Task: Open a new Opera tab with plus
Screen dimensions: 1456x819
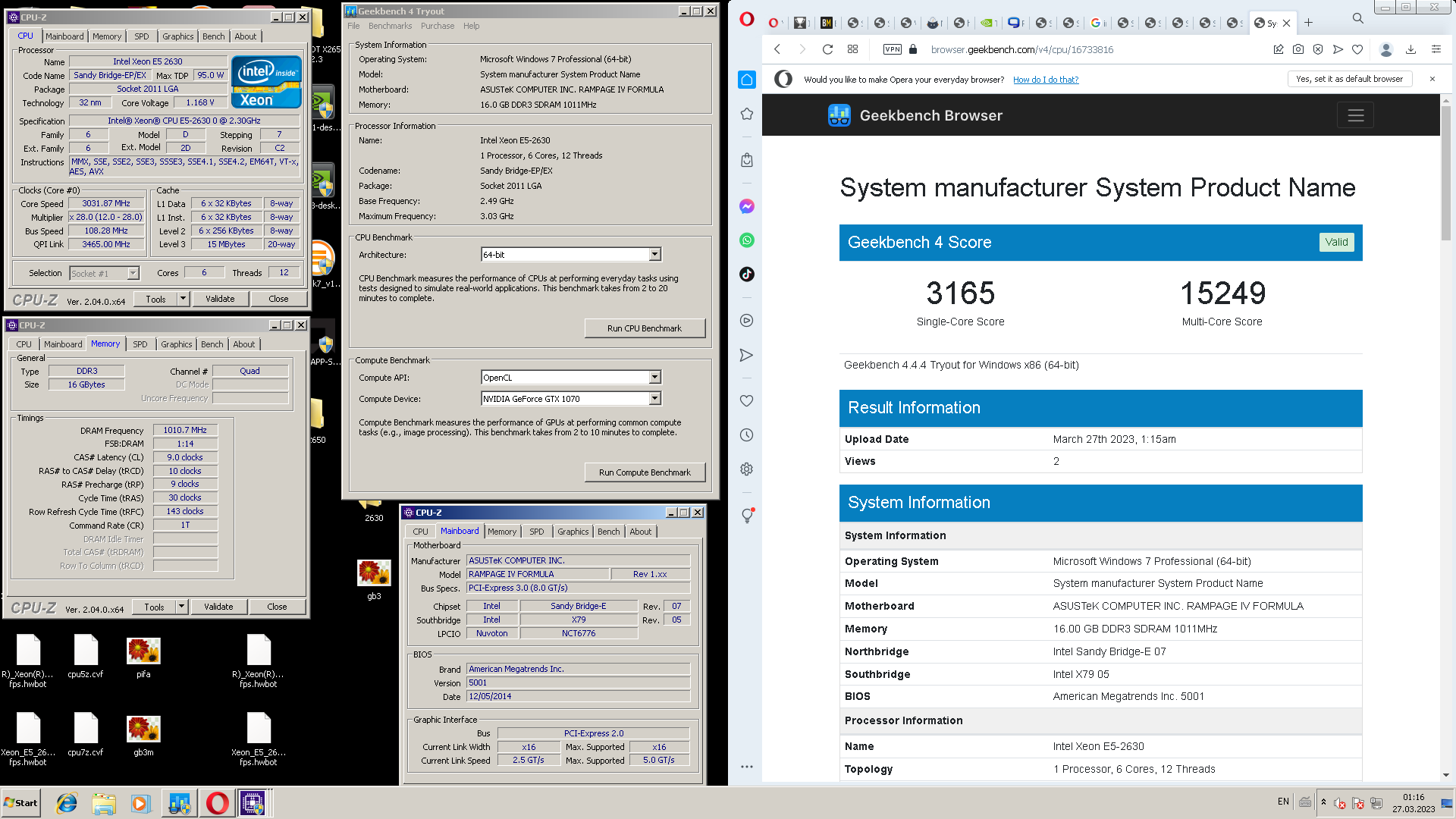Action: 1308,23
